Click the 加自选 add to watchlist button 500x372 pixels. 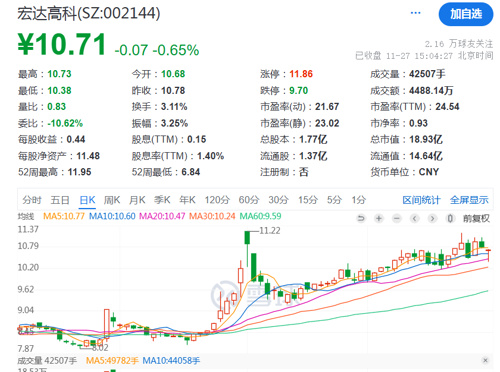(x=466, y=14)
